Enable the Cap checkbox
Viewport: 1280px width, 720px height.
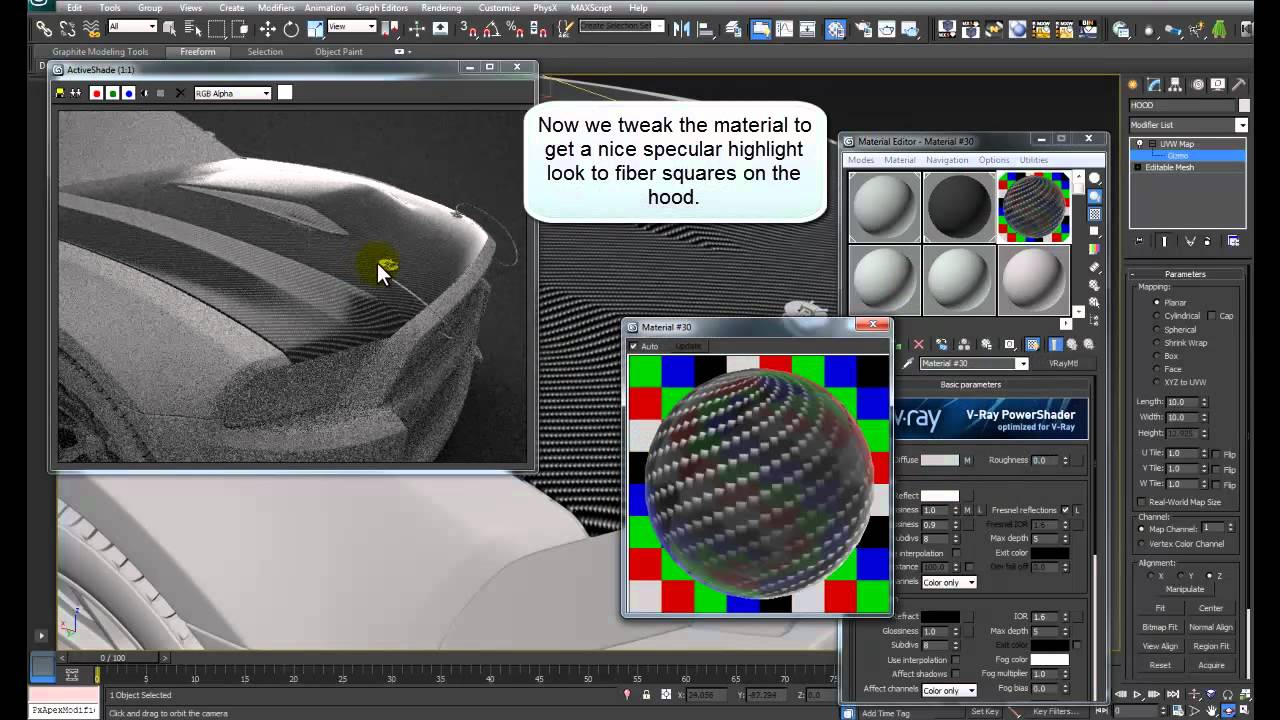1211,315
